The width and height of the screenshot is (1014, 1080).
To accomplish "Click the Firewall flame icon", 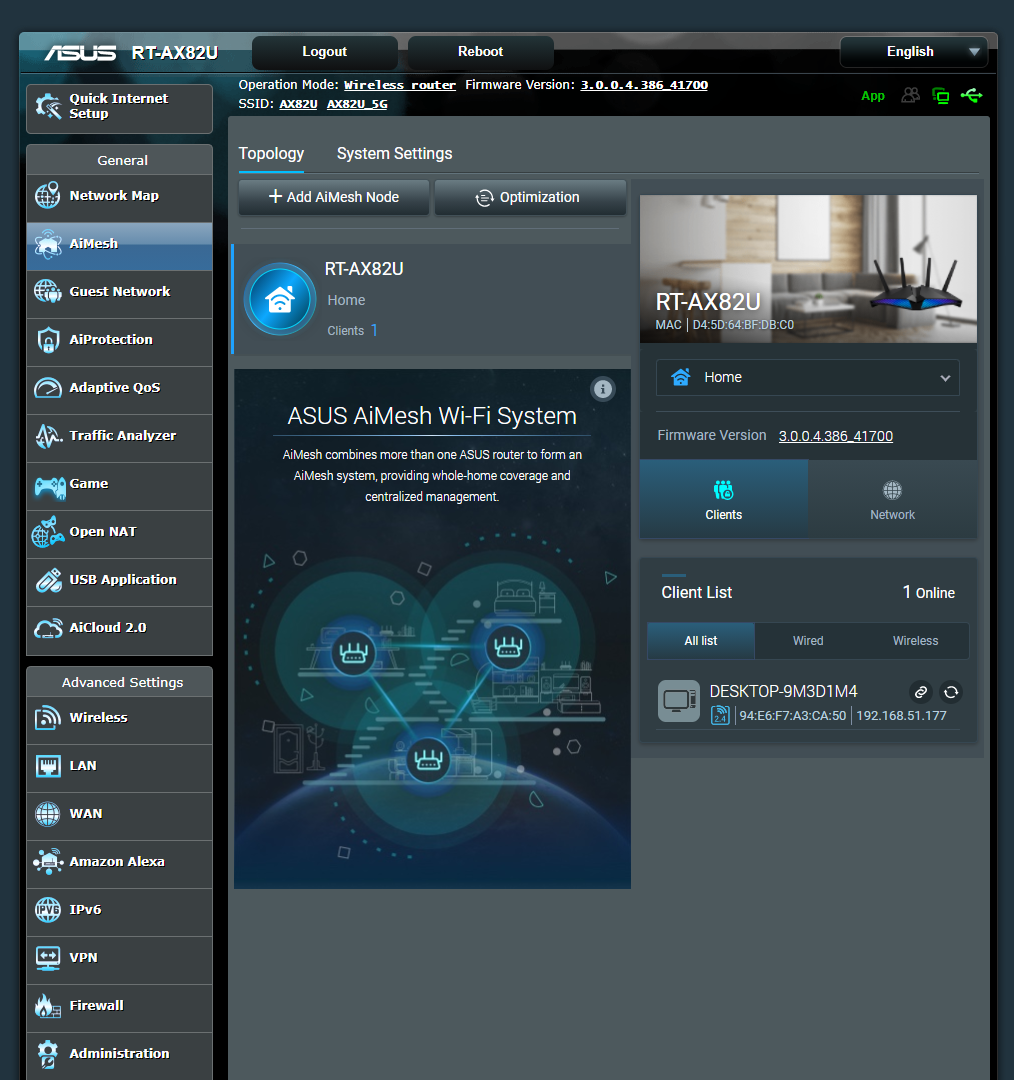I will click(x=48, y=1006).
